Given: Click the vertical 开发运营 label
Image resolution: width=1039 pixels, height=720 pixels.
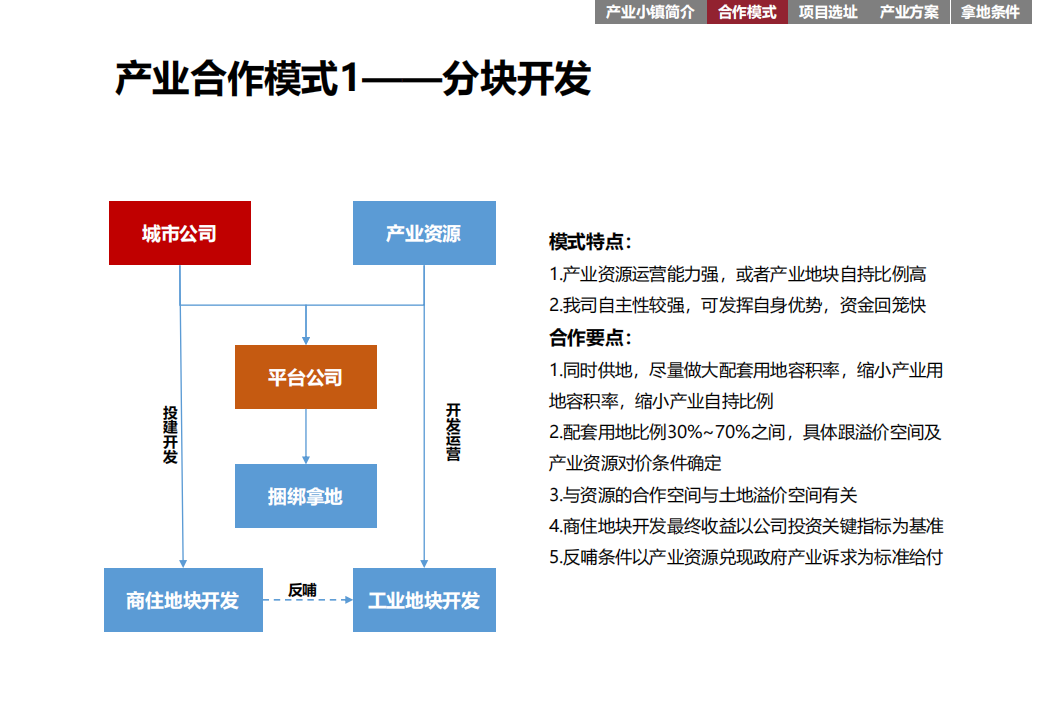Looking at the screenshot, I should coord(453,432).
